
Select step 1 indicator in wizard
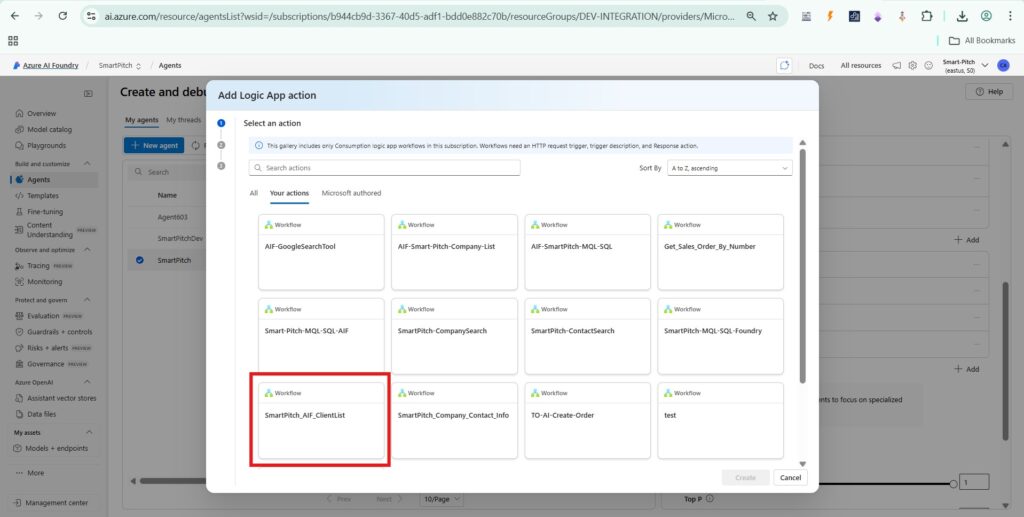tap(221, 123)
